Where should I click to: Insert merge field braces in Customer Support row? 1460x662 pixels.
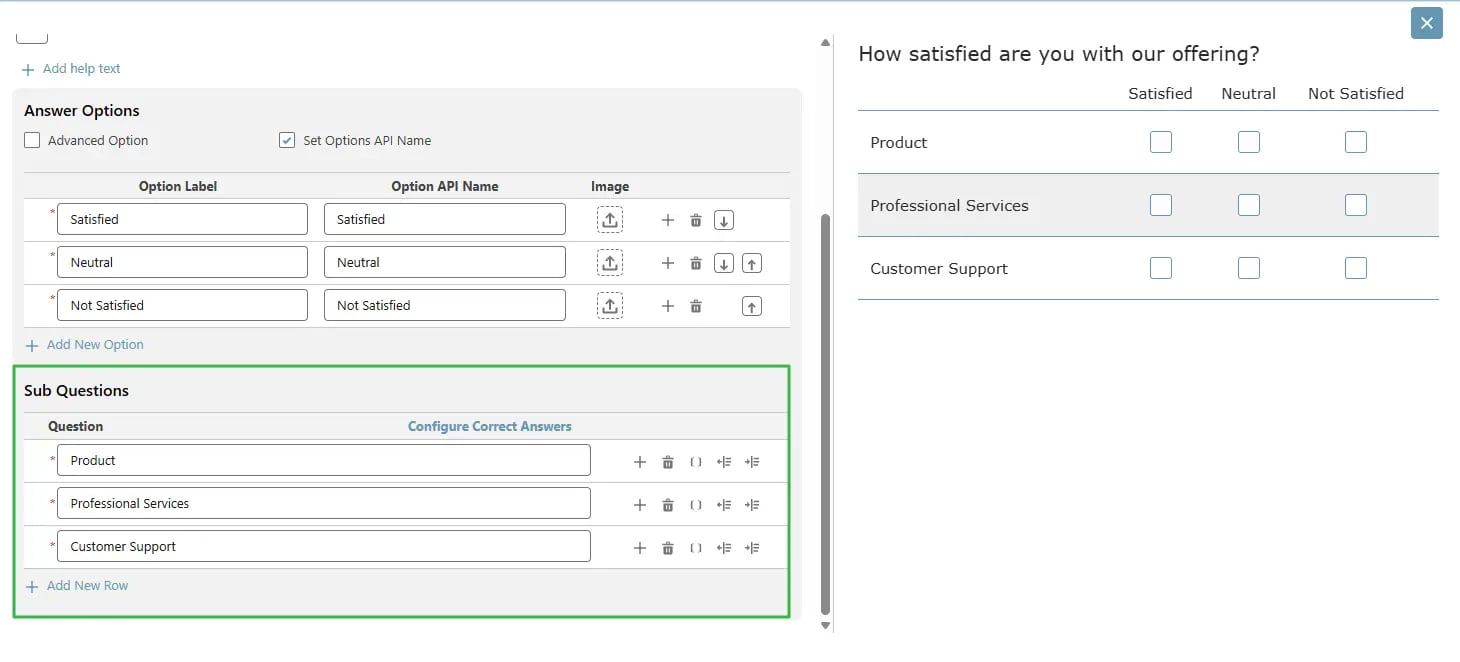coord(696,548)
